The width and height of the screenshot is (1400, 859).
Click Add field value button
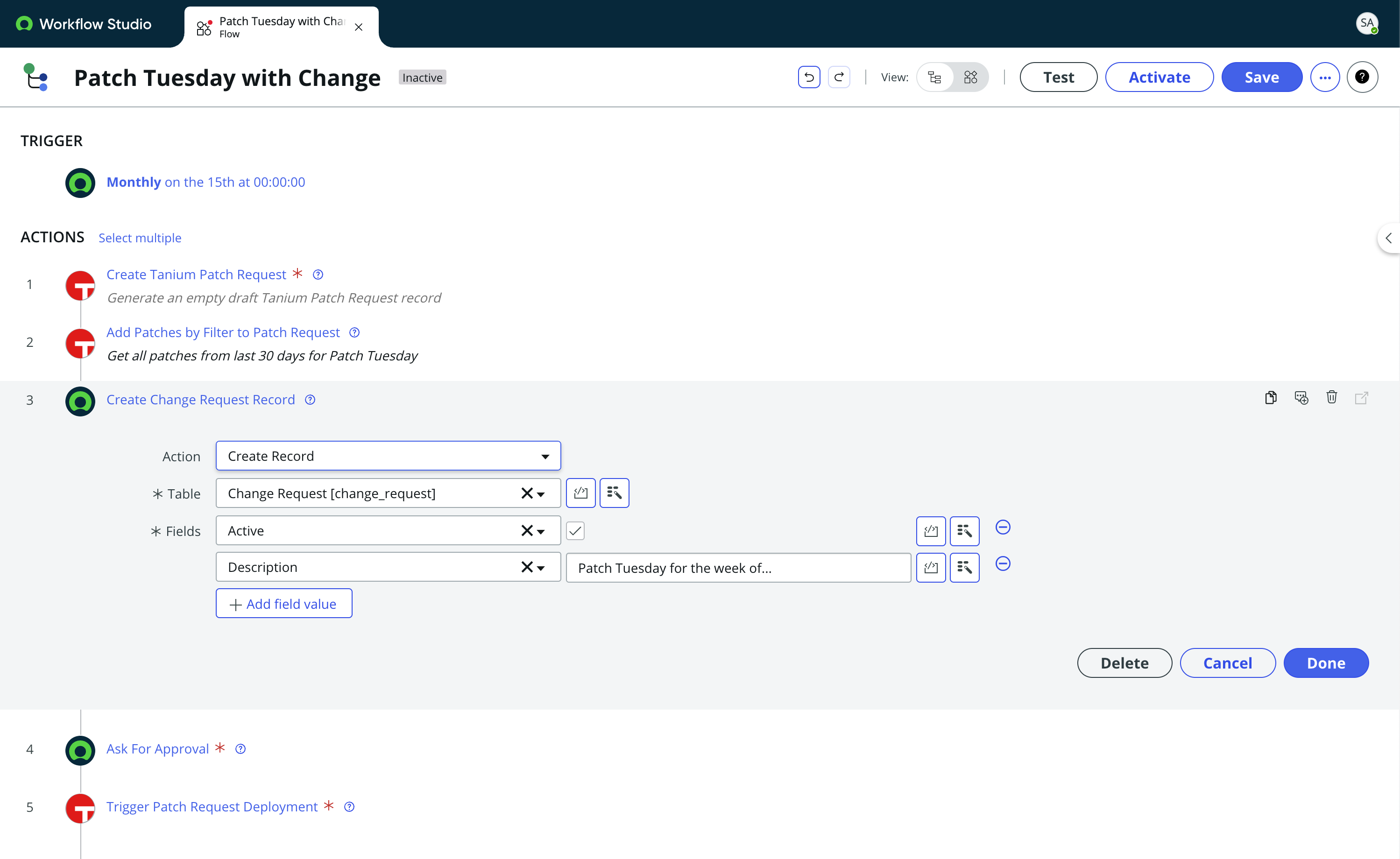click(283, 603)
